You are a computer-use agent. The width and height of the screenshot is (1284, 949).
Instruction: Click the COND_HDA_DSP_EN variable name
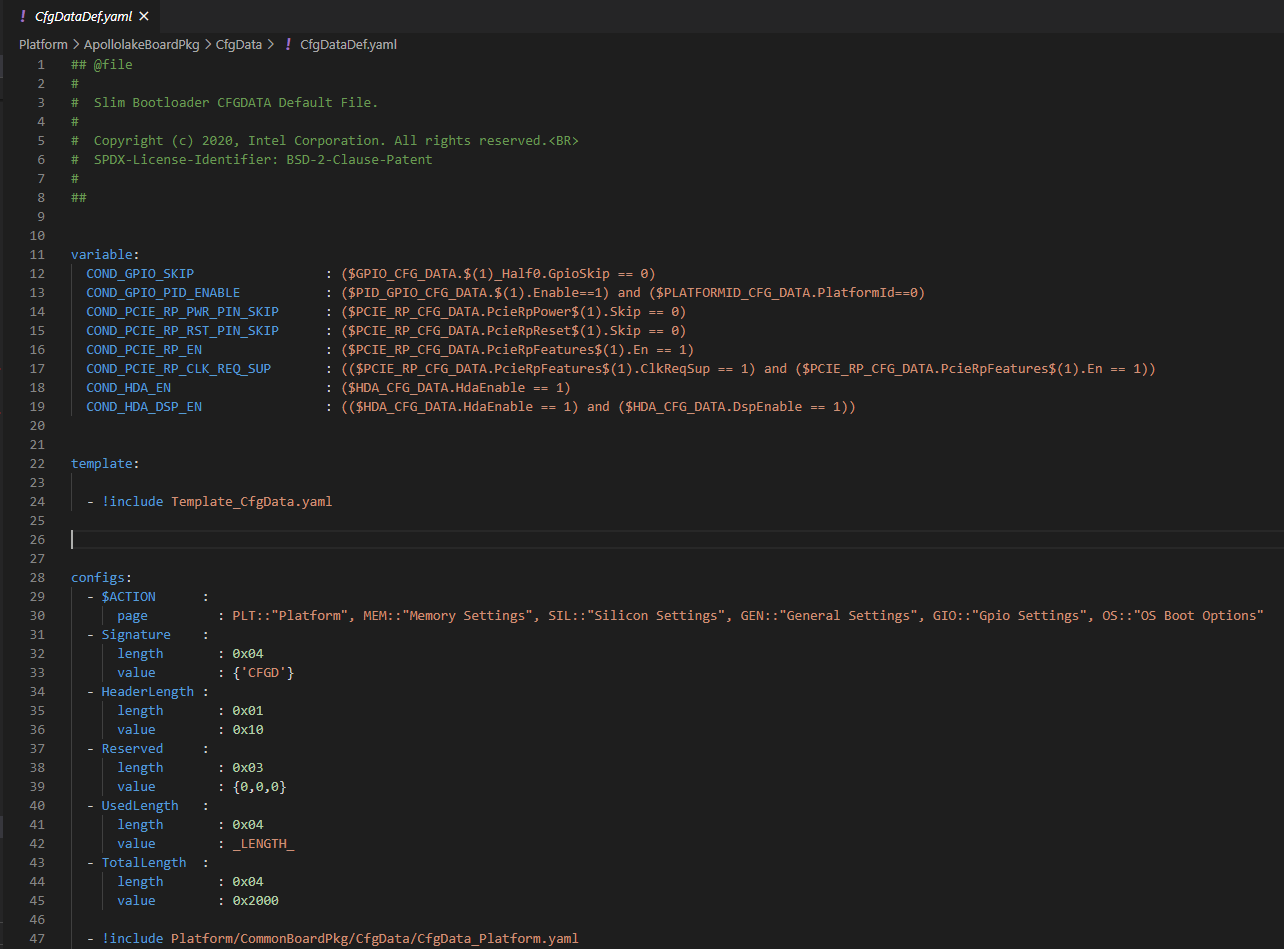tap(143, 406)
